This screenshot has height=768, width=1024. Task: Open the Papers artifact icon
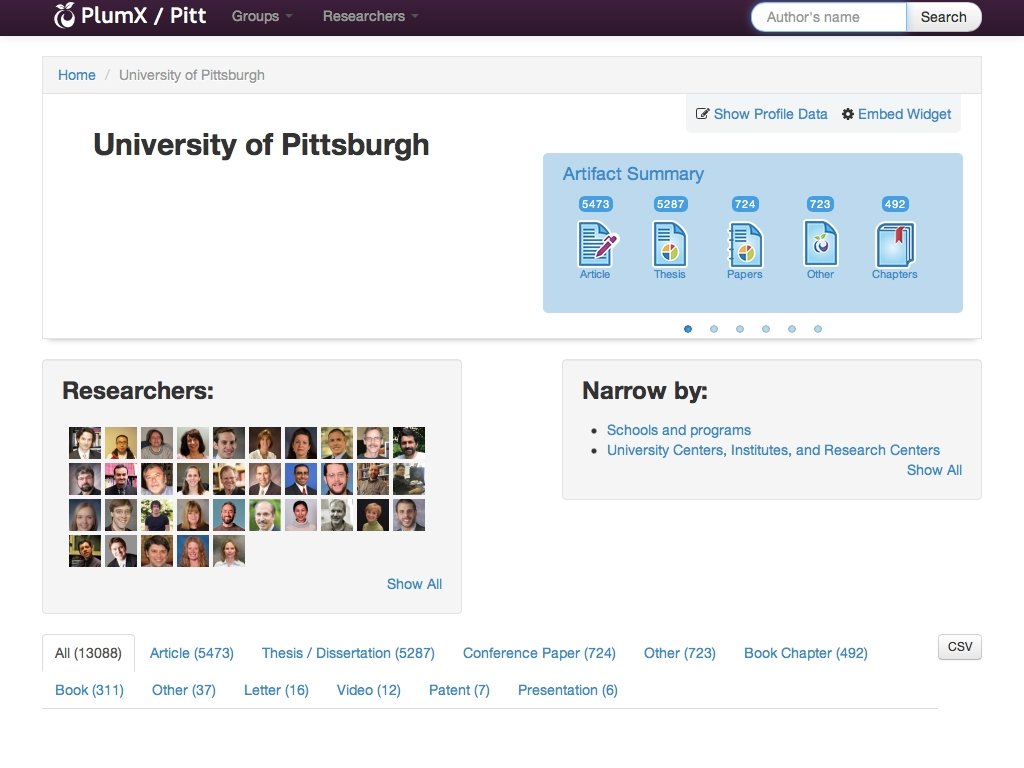(x=744, y=244)
